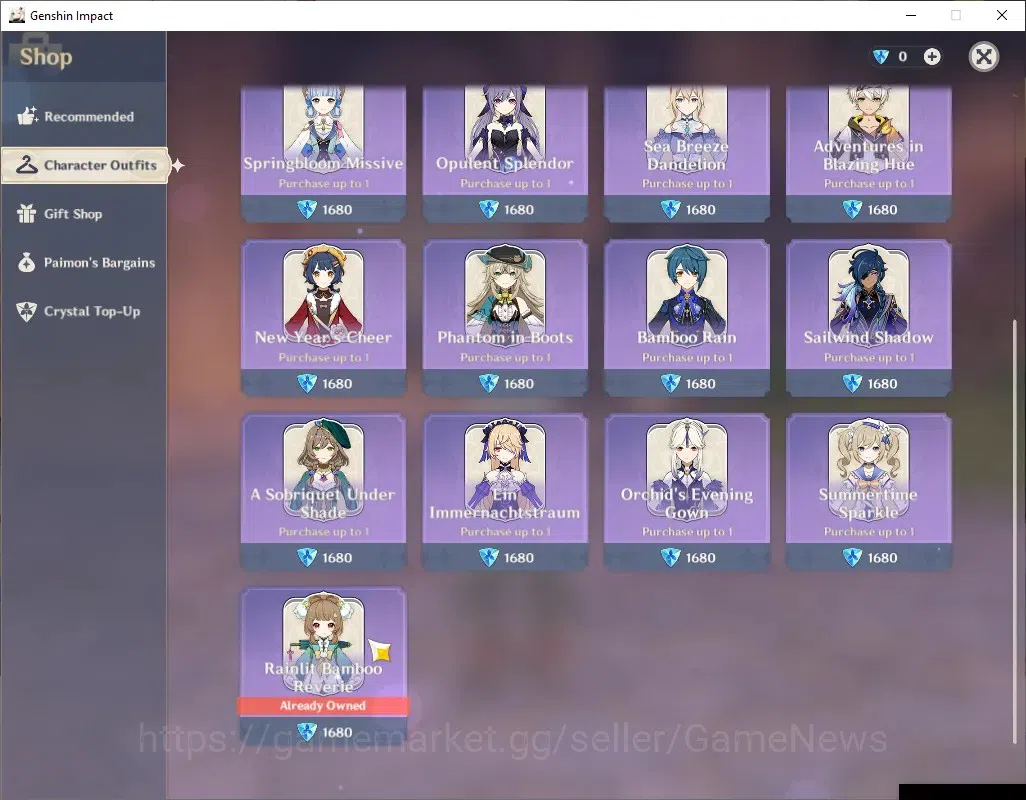Image resolution: width=1026 pixels, height=800 pixels.
Task: Click the yellow star badge on Rainlit Bamboo Reverie
Action: click(x=380, y=650)
